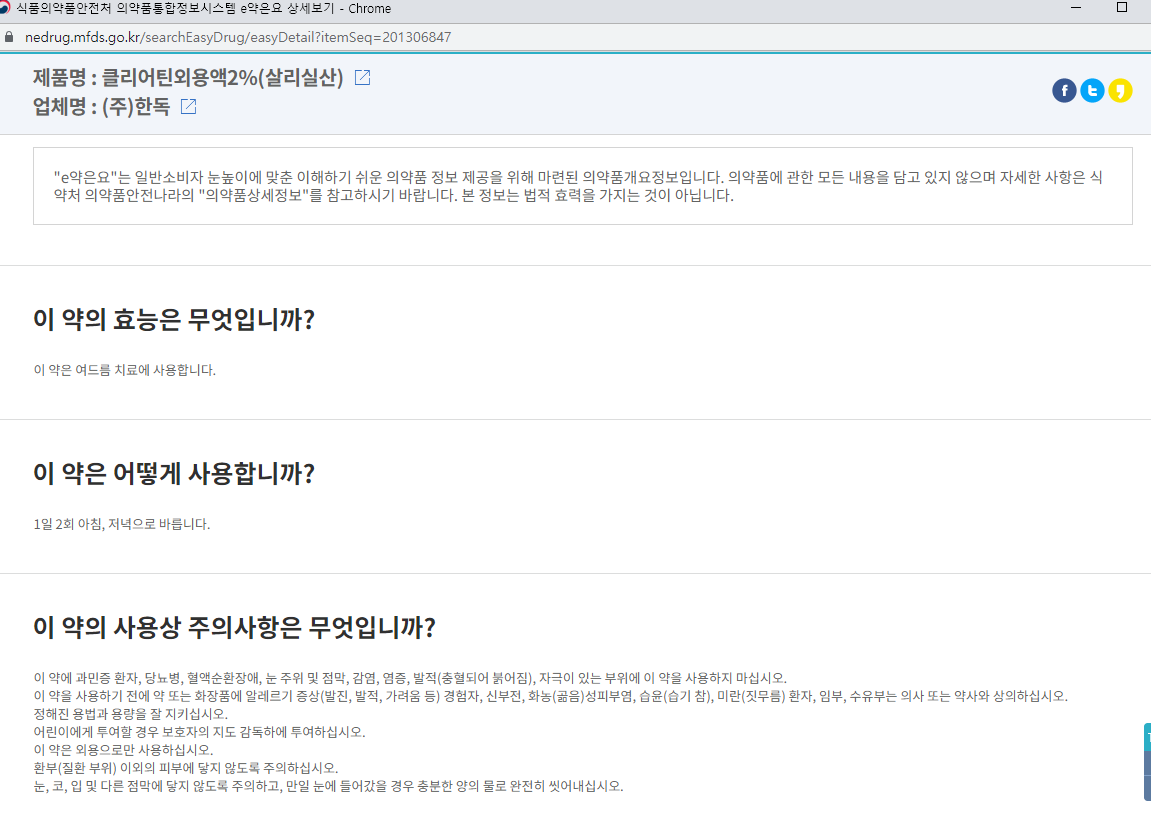Image resolution: width=1151 pixels, height=815 pixels.
Task: Click text 이 약은 여드름 치료에 사용합니다.
Action: pos(125,370)
